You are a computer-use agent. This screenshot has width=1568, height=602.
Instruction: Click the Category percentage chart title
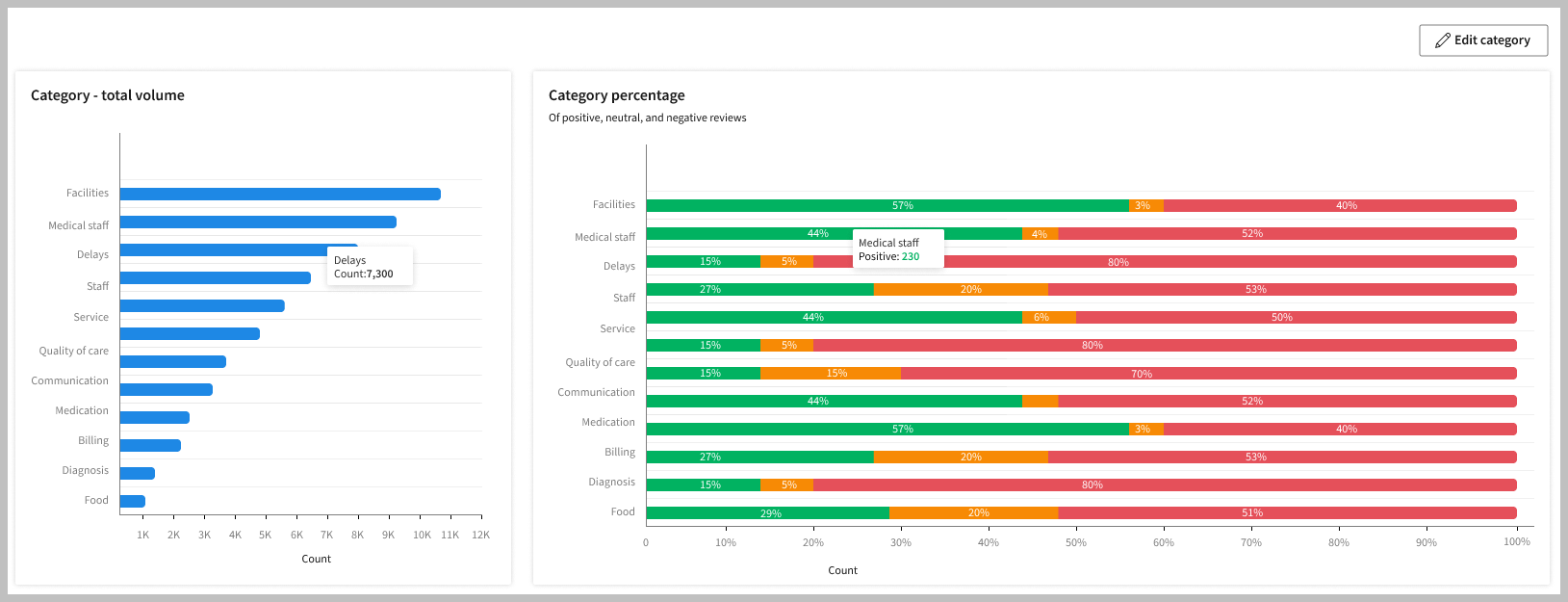tap(616, 95)
